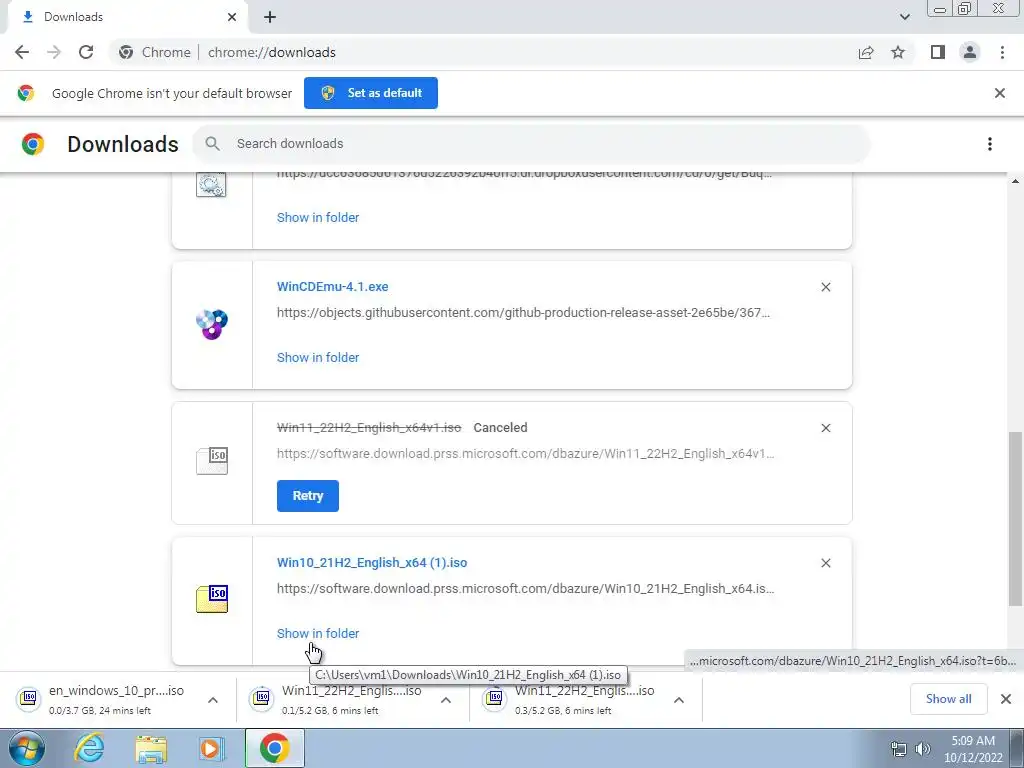Click the Chrome logo beside Downloads title
This screenshot has width=1024, height=768.
(33, 144)
